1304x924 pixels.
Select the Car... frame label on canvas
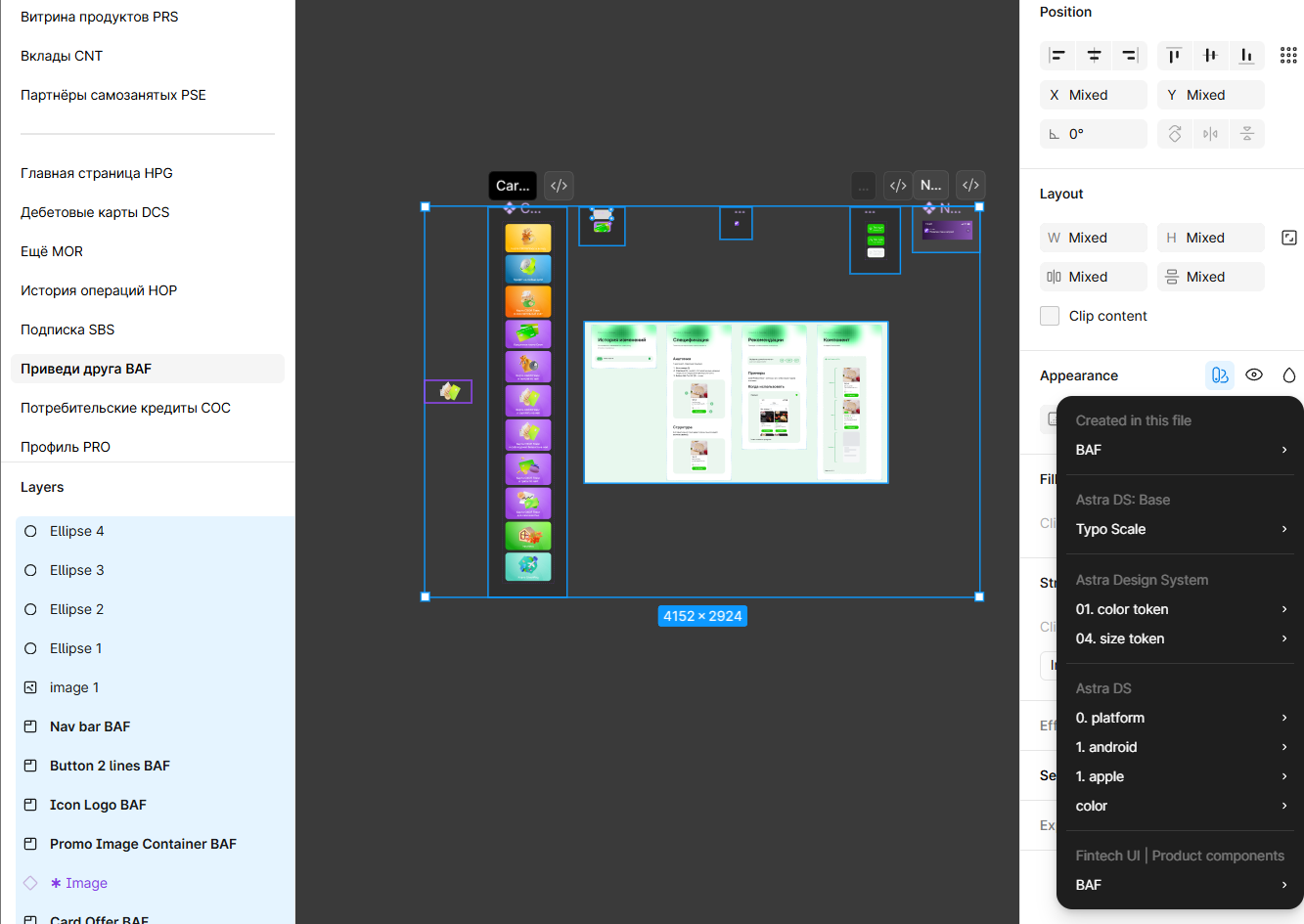click(x=513, y=186)
